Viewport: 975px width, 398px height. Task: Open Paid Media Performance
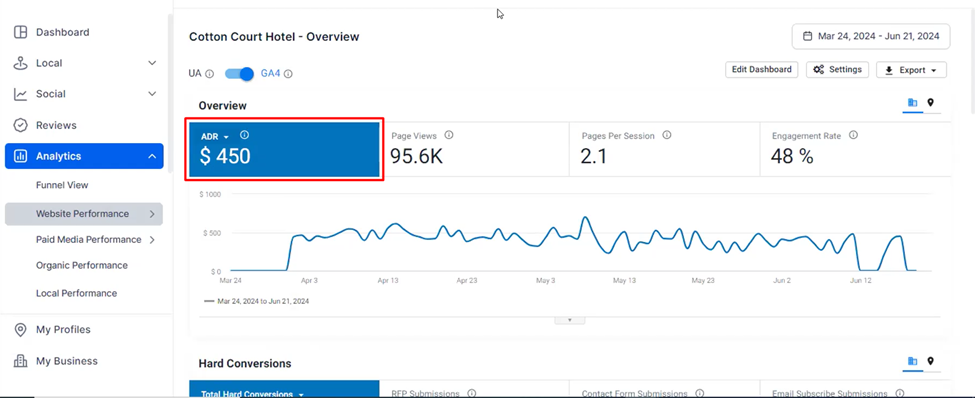[88, 239]
